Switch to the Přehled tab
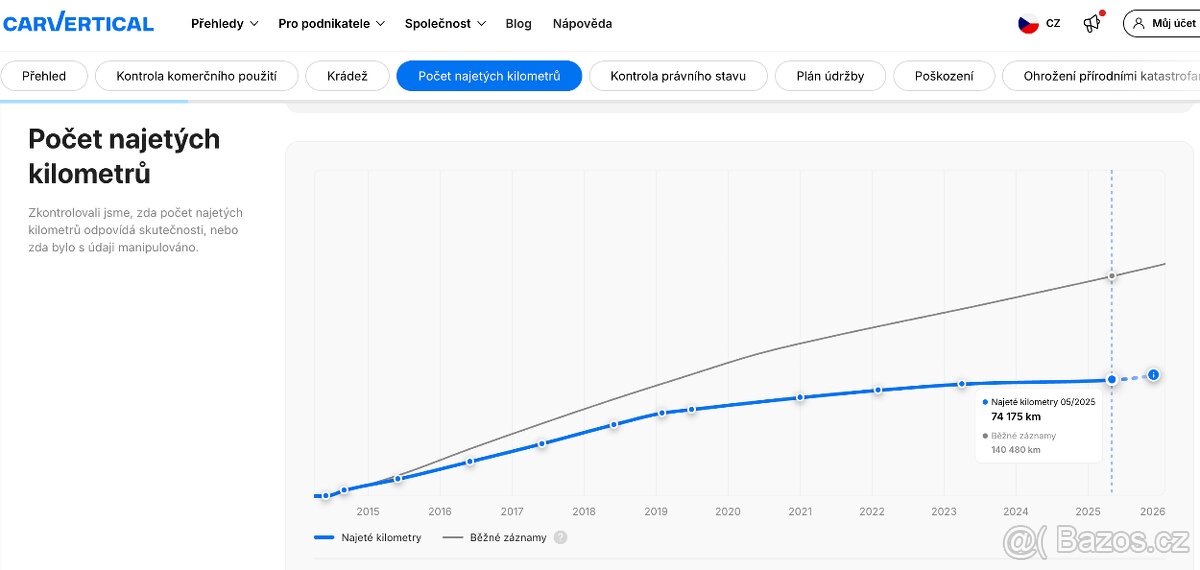The width and height of the screenshot is (1200, 570). (x=44, y=76)
